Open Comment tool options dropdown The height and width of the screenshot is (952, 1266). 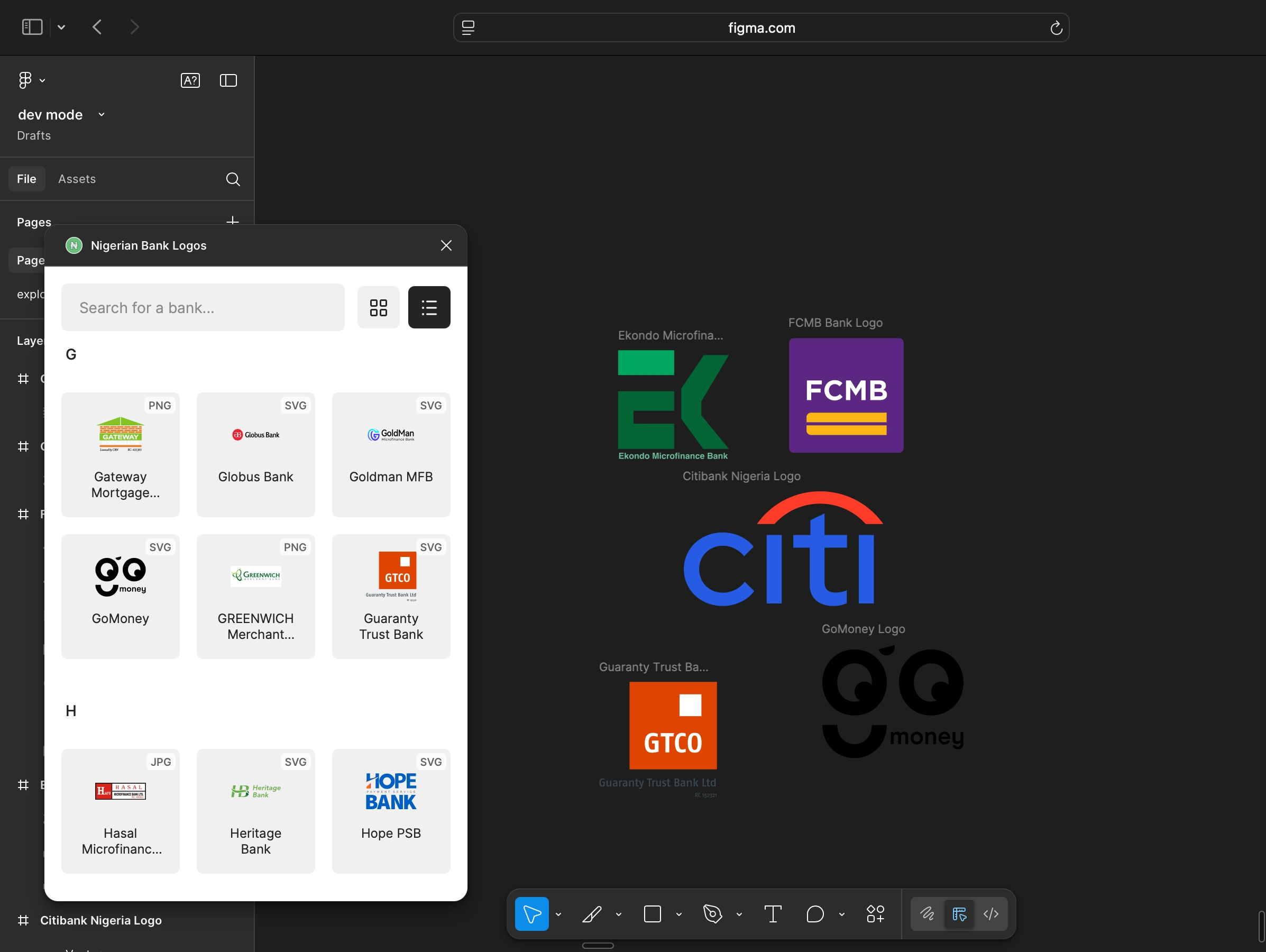point(842,915)
